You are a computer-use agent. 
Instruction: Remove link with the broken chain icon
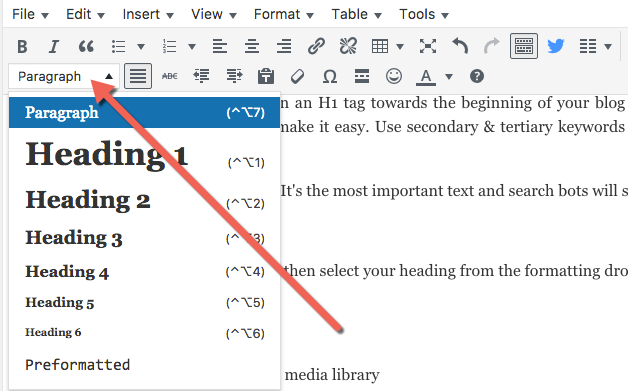tap(348, 46)
